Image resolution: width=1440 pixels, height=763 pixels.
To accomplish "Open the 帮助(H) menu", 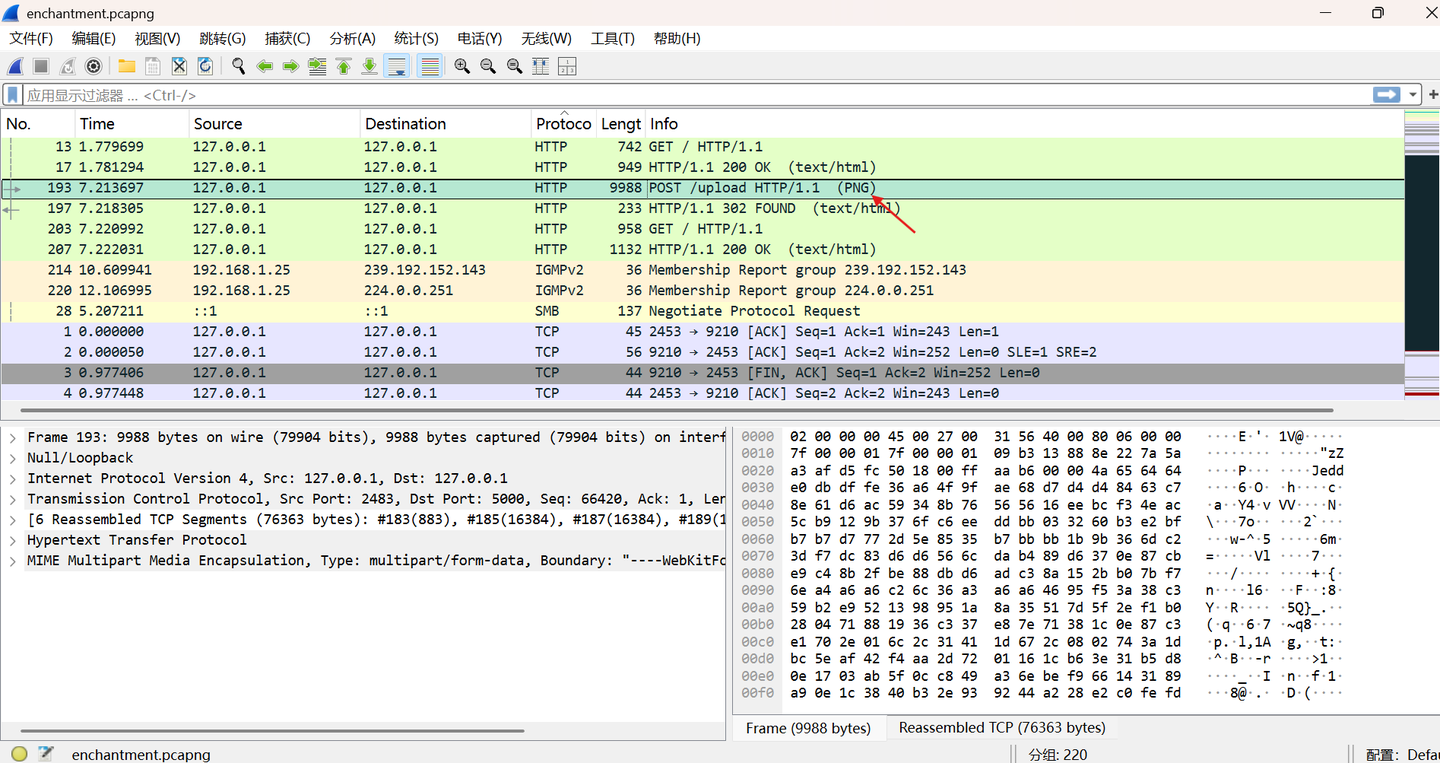I will point(676,38).
